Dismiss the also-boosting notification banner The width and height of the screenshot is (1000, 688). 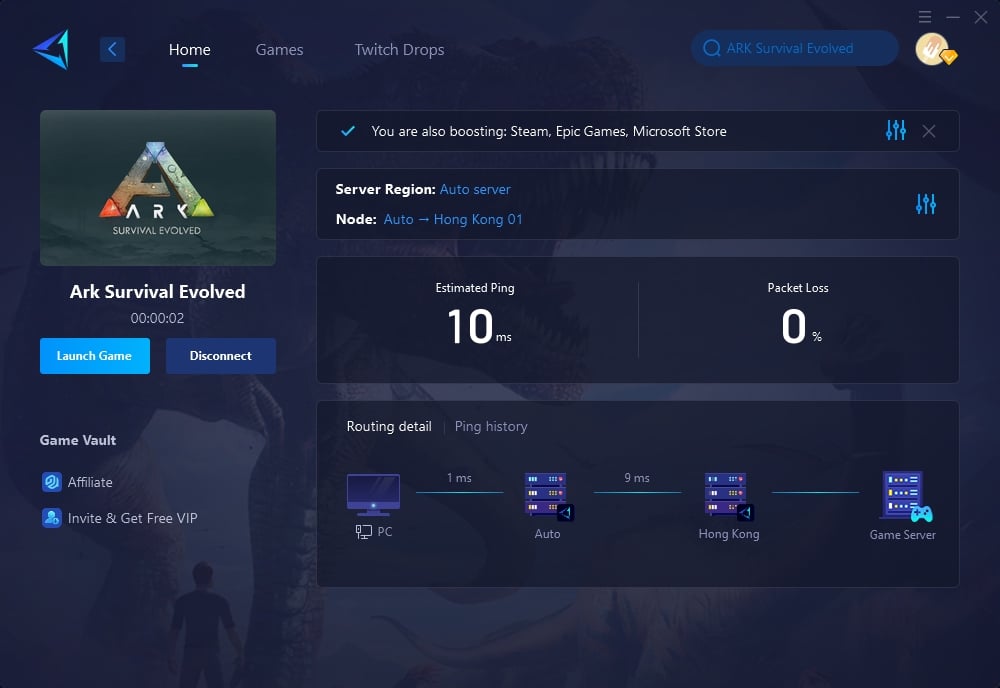[929, 131]
